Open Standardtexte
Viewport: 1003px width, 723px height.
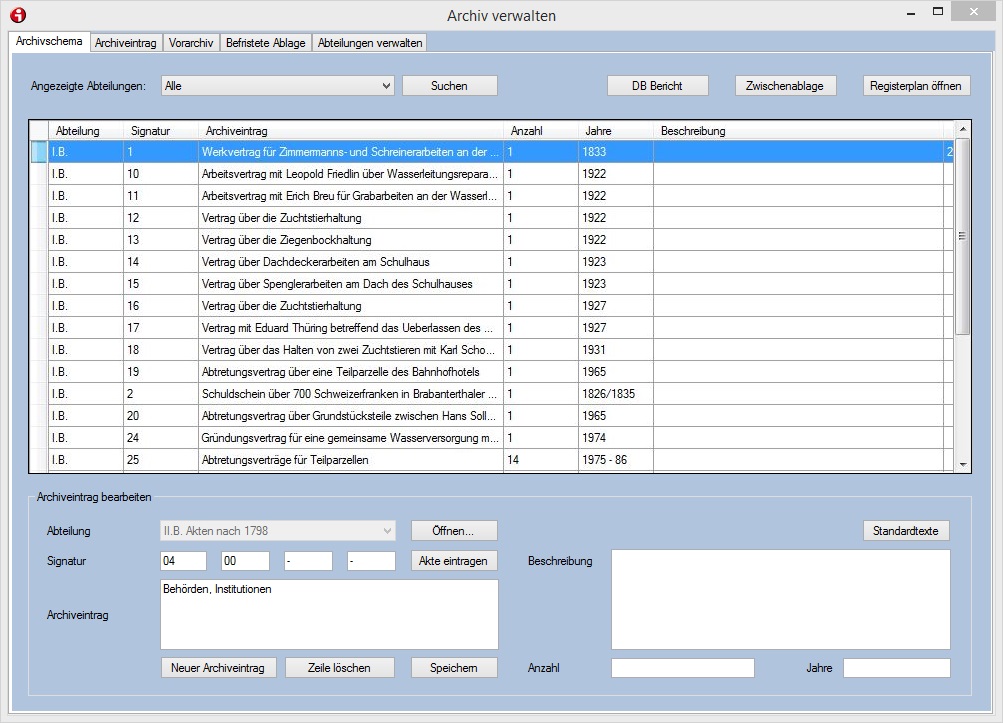click(905, 531)
